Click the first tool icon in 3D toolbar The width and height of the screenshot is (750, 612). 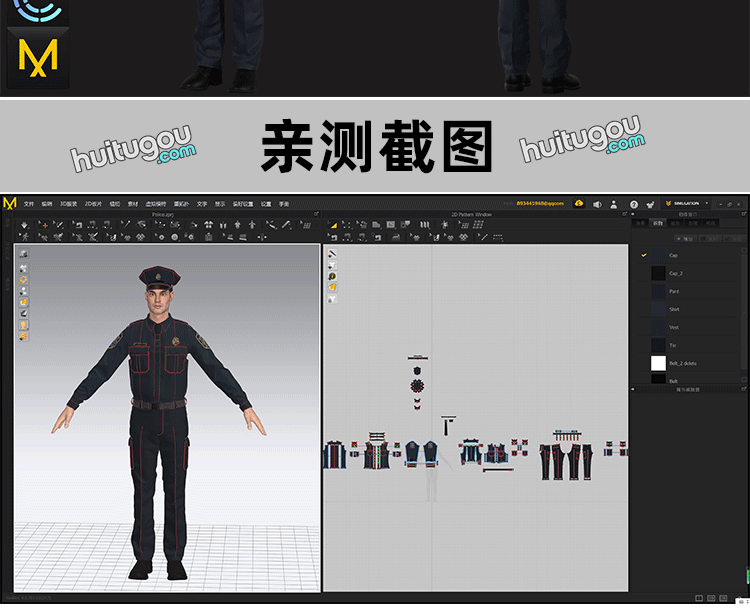tap(25, 225)
